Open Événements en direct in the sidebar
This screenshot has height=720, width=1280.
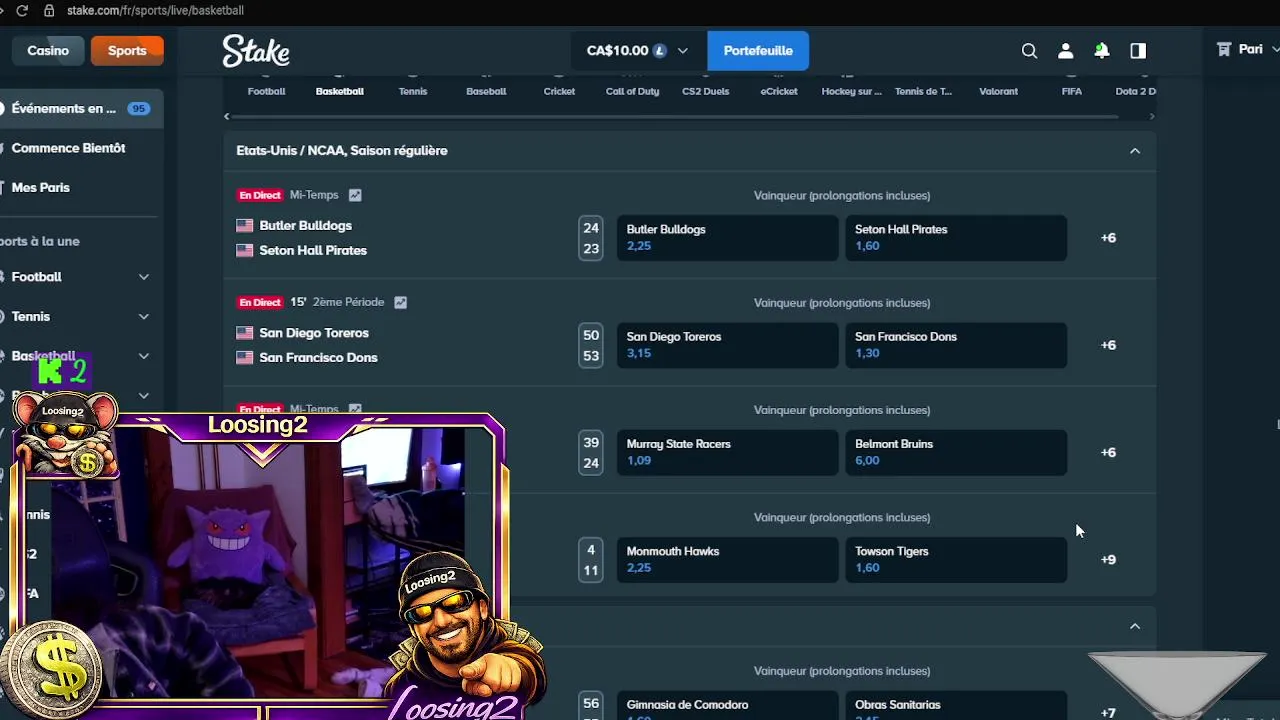pyautogui.click(x=80, y=108)
